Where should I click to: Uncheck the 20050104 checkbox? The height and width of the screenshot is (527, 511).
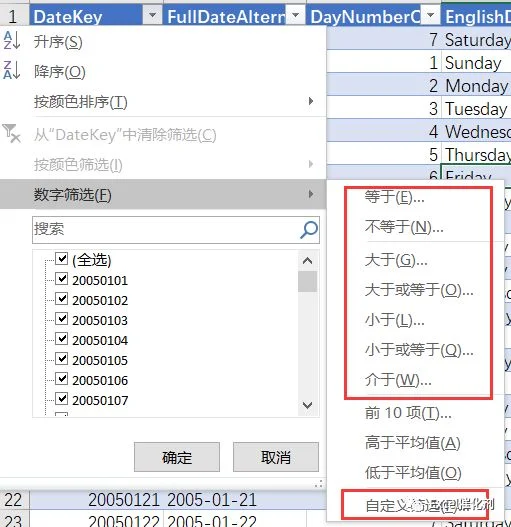(62, 338)
